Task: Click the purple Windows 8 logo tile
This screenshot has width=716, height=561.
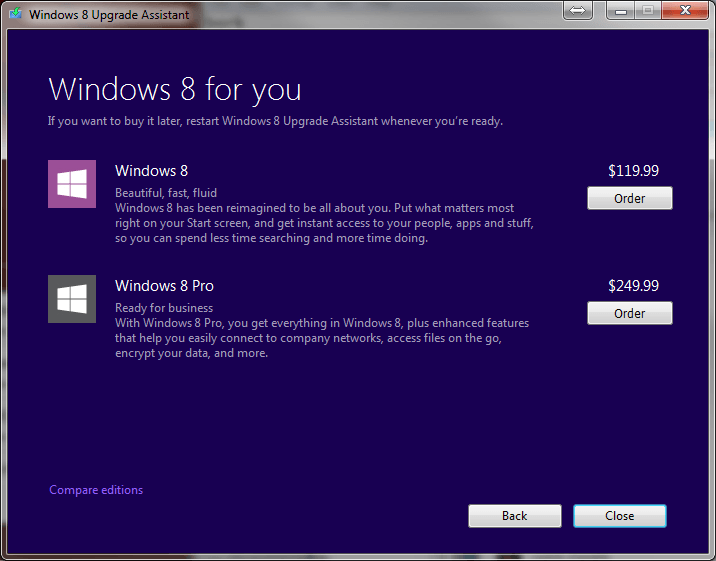Action: click(x=72, y=184)
